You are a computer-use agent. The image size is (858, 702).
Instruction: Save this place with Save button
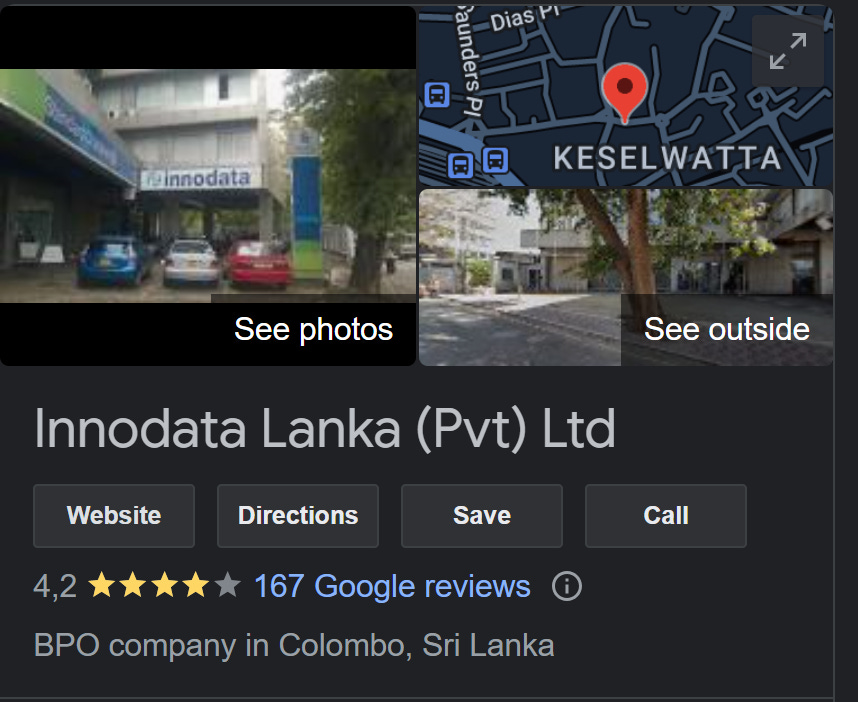(x=482, y=516)
